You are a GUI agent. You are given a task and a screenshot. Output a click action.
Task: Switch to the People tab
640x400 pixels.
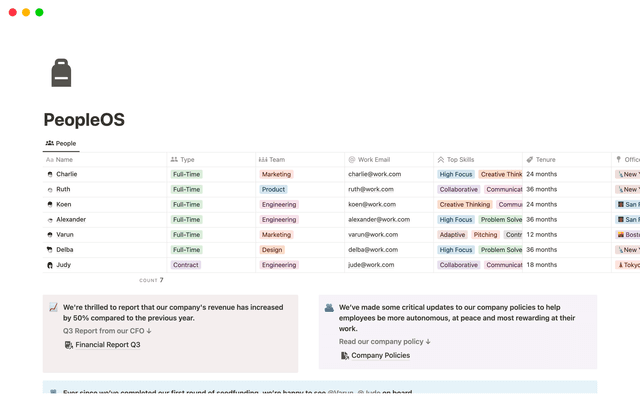coord(60,143)
